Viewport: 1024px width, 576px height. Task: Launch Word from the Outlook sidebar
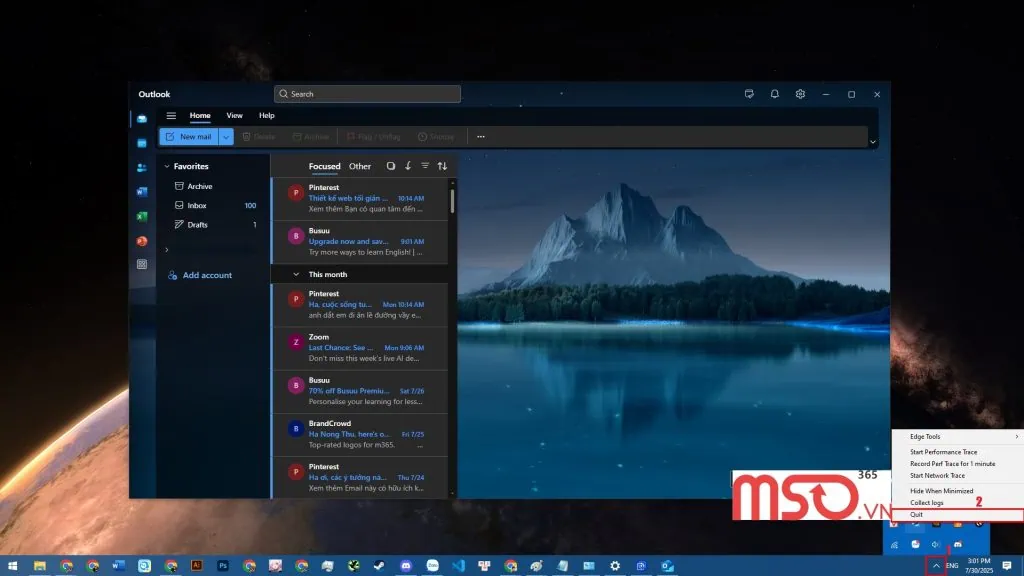142,192
